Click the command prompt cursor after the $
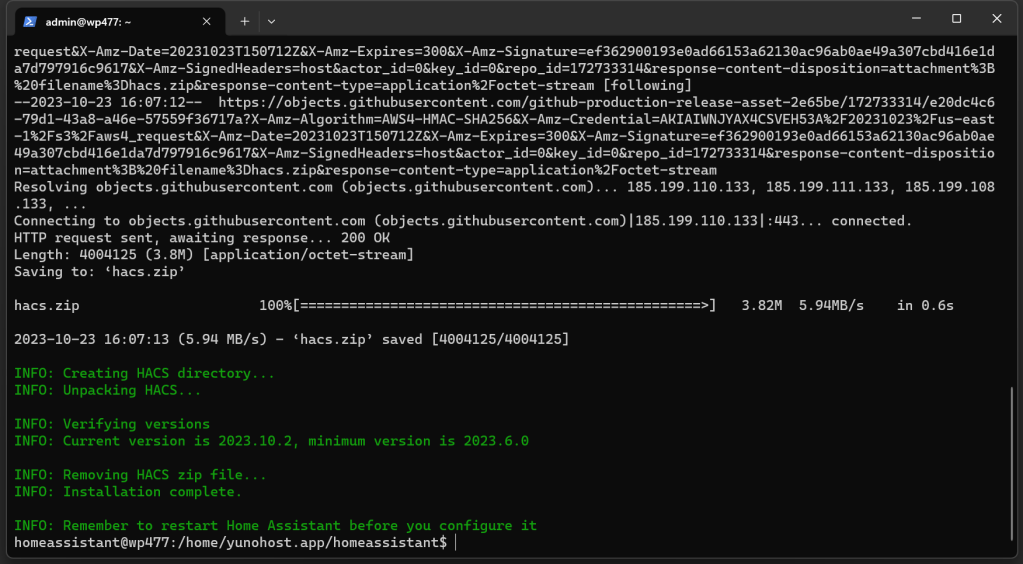 [x=456, y=542]
